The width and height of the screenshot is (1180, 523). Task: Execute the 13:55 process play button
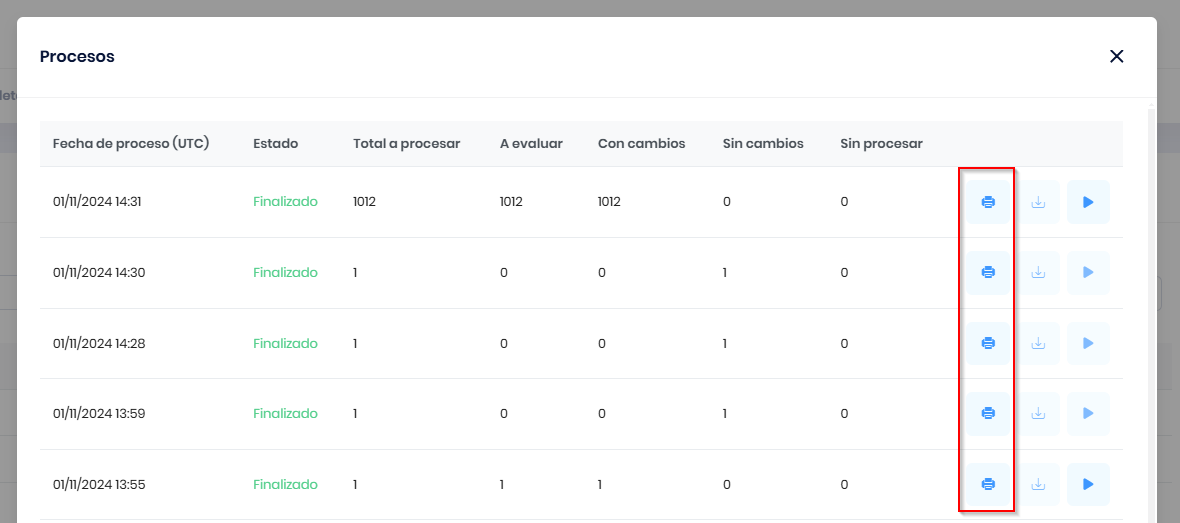(1088, 484)
